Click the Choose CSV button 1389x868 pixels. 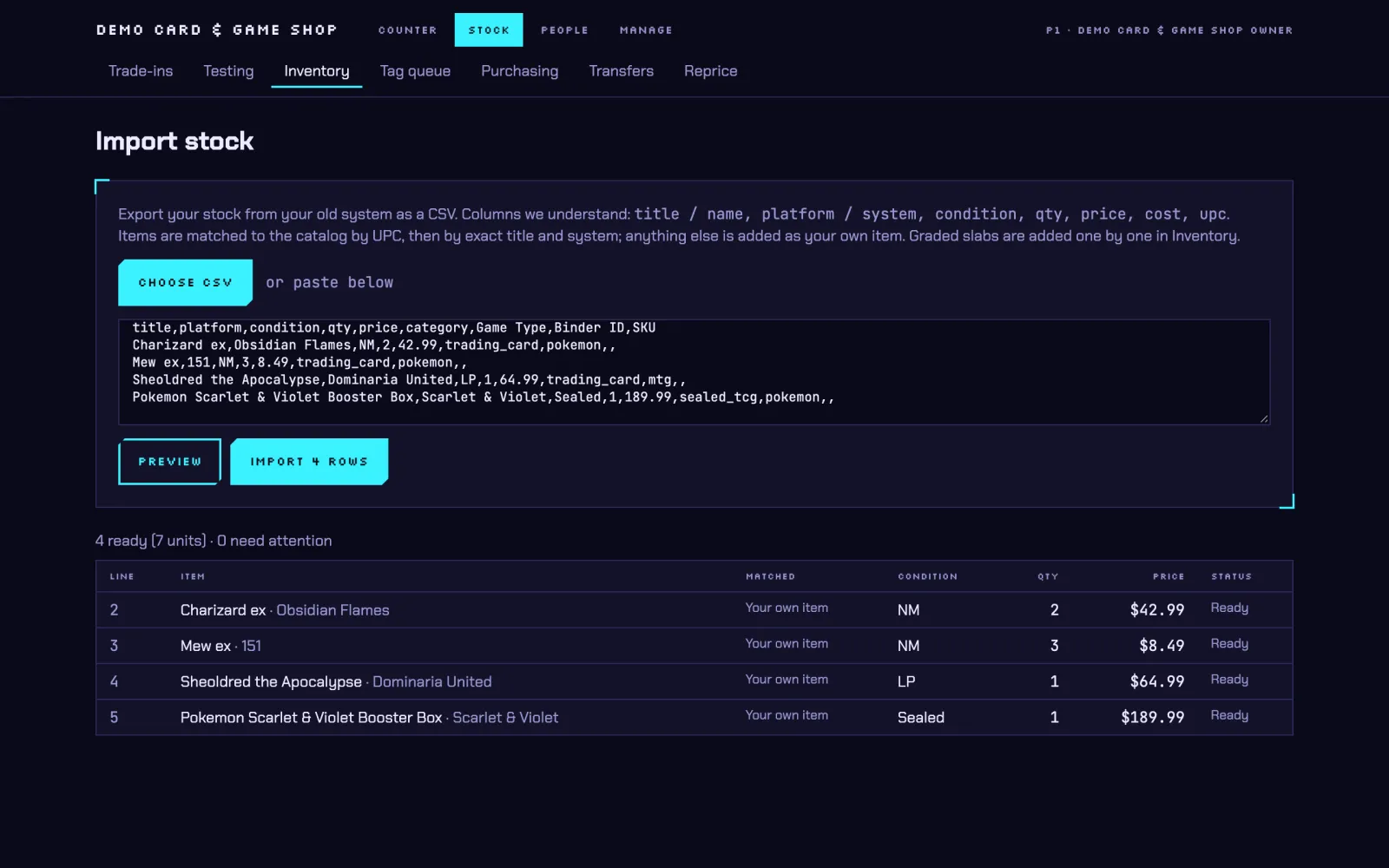point(185,283)
